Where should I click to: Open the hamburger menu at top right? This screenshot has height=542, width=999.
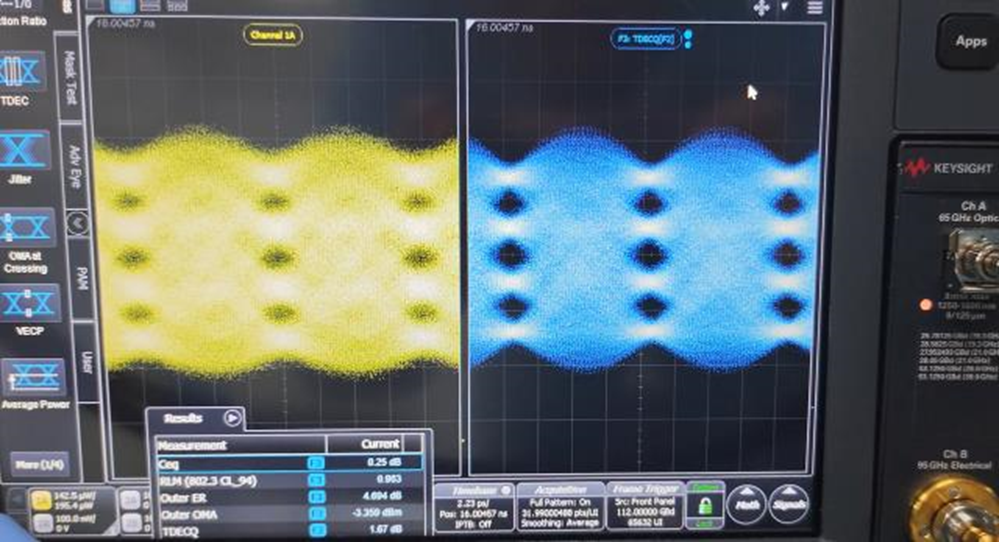pos(815,8)
